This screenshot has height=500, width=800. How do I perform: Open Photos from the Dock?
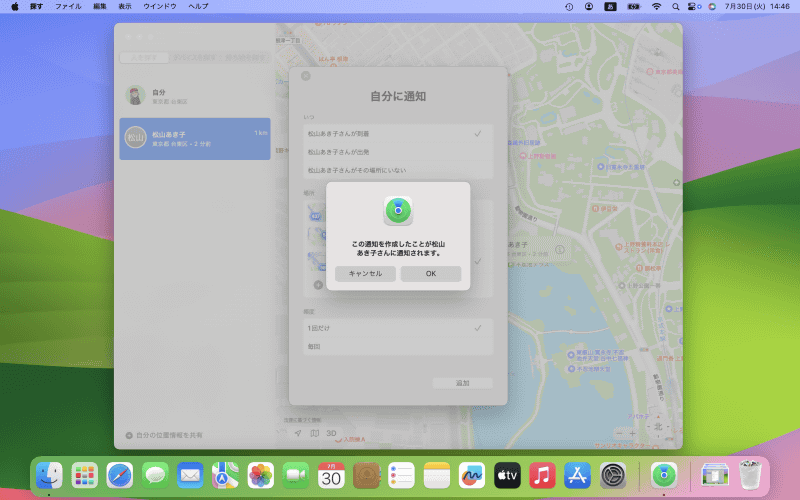pos(261,476)
